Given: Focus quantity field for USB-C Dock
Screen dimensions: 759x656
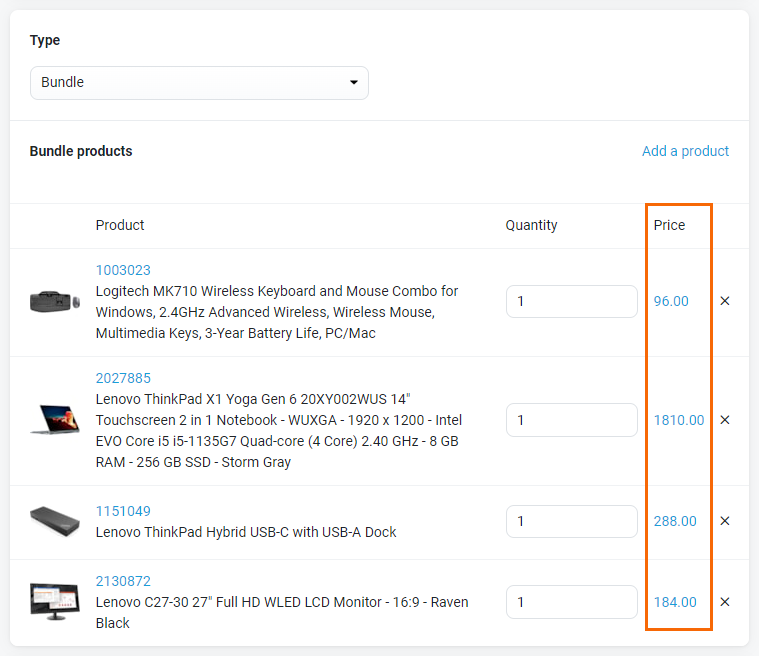Looking at the screenshot, I should coord(572,521).
